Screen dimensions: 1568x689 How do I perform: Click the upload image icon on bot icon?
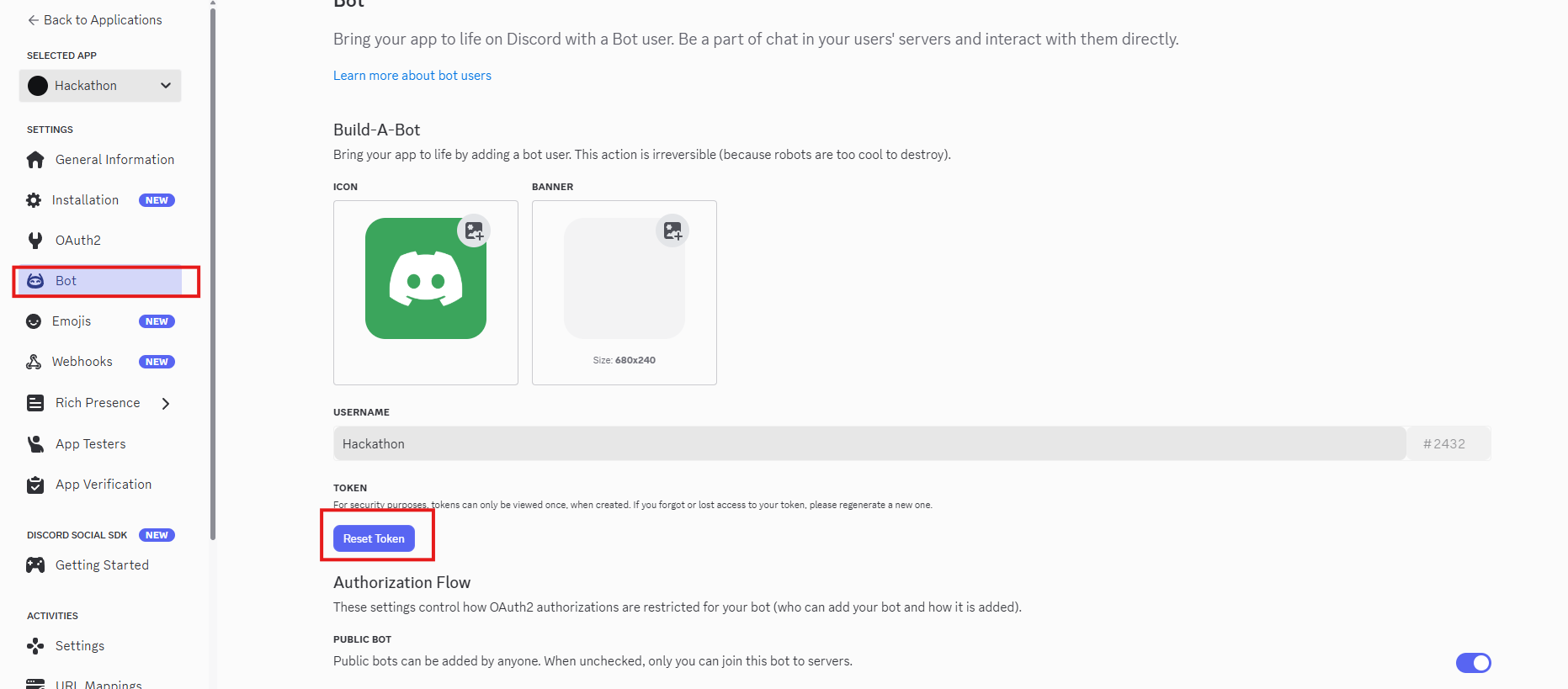tap(474, 231)
